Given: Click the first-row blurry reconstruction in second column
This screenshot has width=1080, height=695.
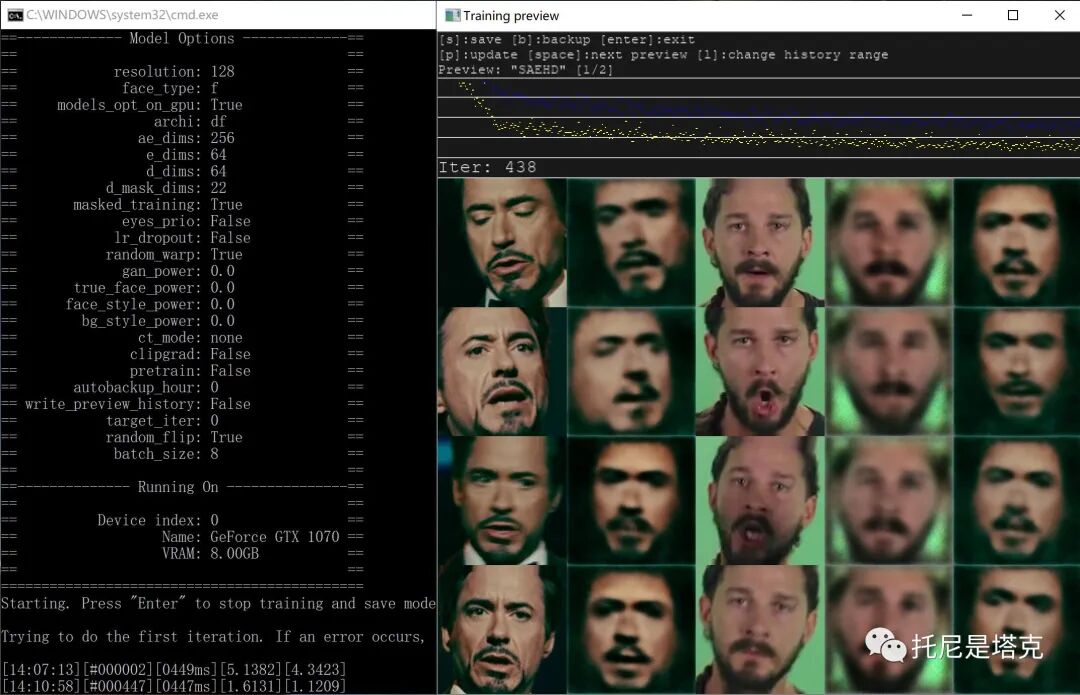Looking at the screenshot, I should (x=631, y=242).
